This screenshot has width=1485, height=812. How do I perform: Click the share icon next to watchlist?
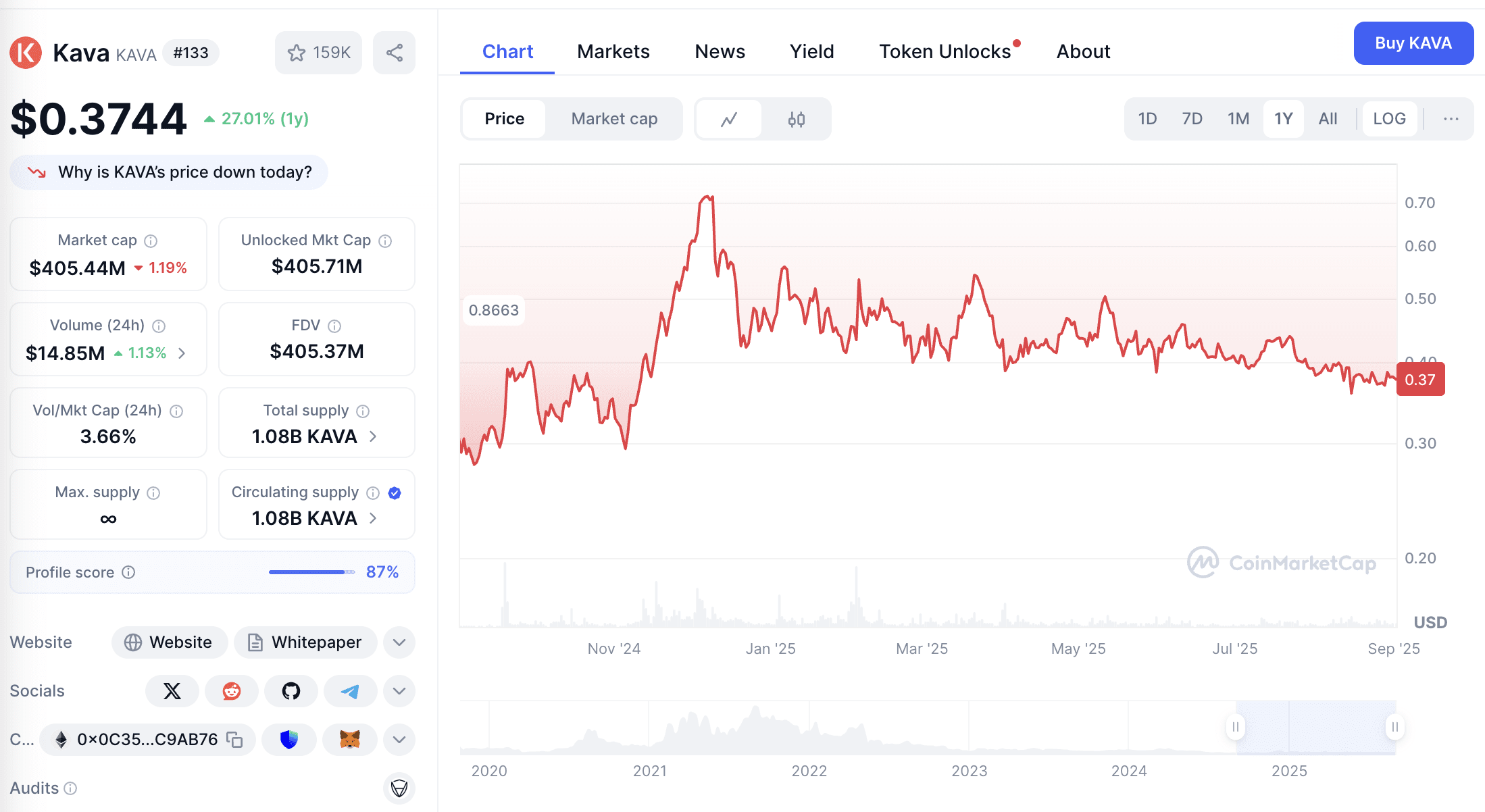(395, 53)
